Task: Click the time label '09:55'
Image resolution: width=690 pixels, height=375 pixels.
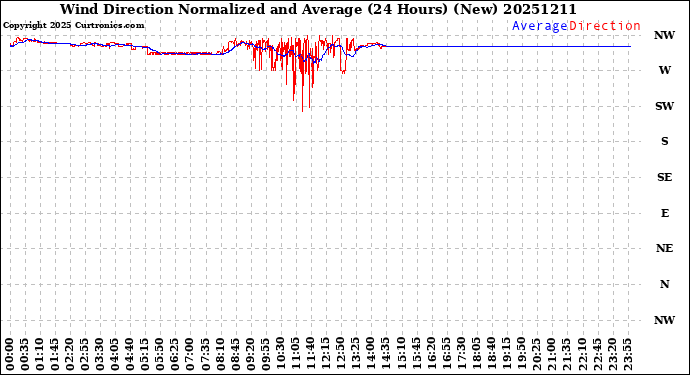Action: pos(265,355)
